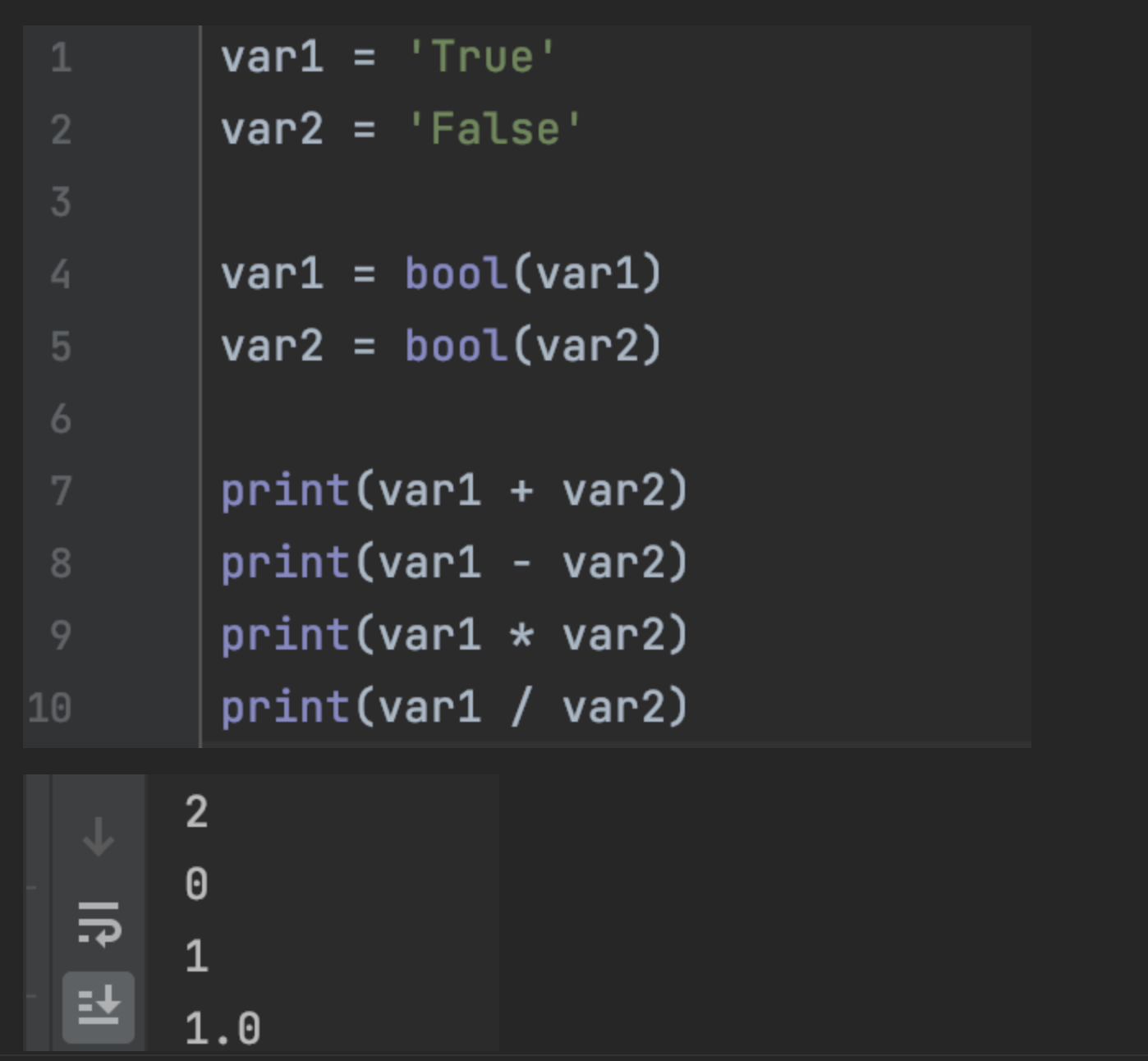Click the empty line 6 in editor
The image size is (1148, 1061).
pyautogui.click(x=616, y=419)
